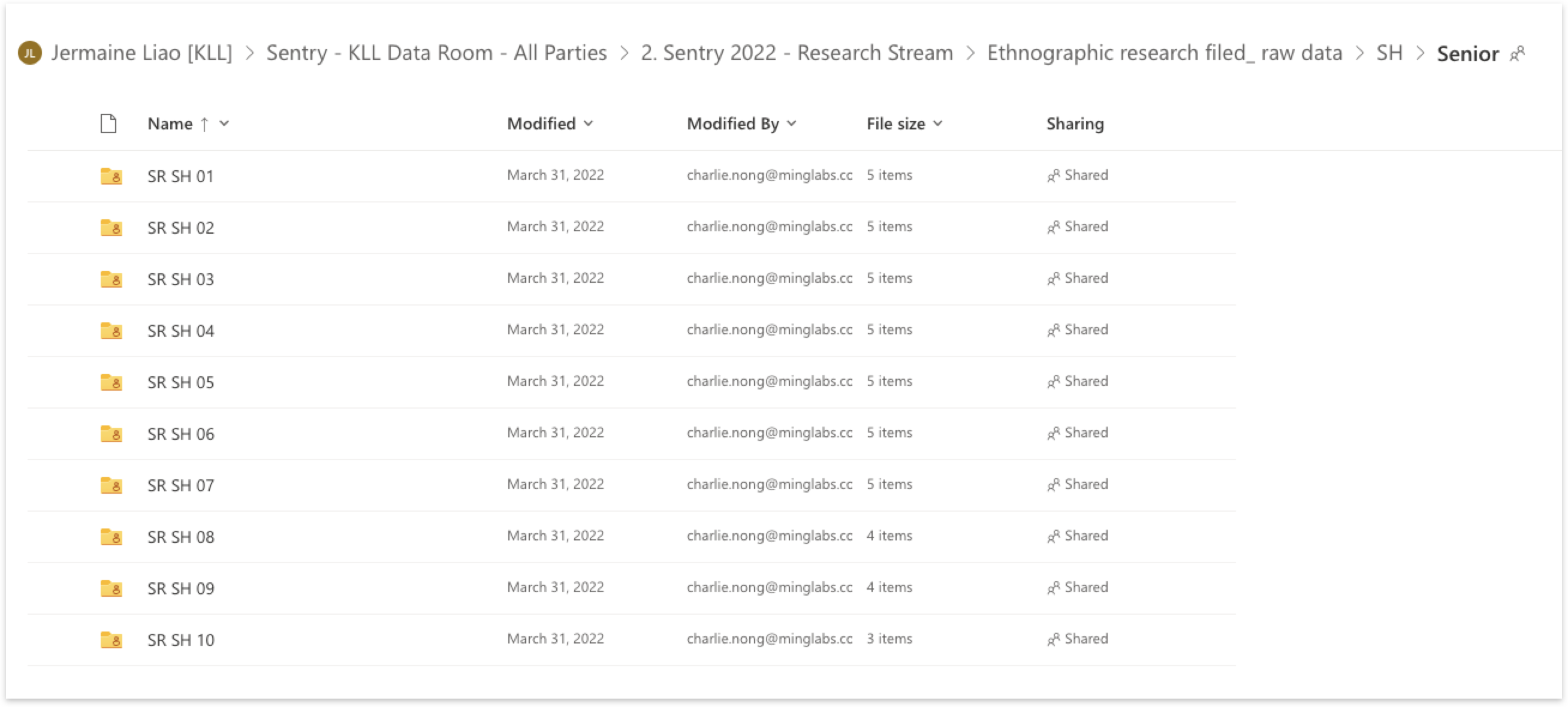Open the SR SH 06 folder
Screen dimensions: 1568x707
coord(181,434)
